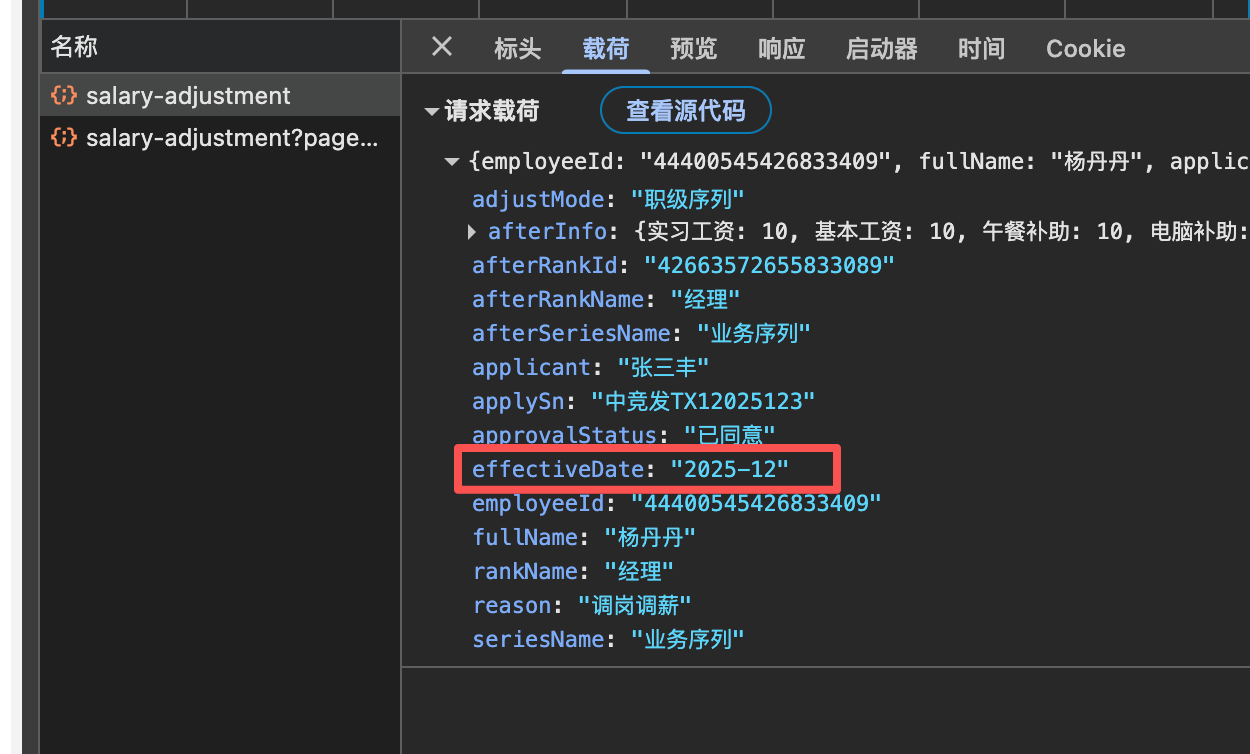
Task: Open the 启动器 tab
Action: click(x=881, y=48)
